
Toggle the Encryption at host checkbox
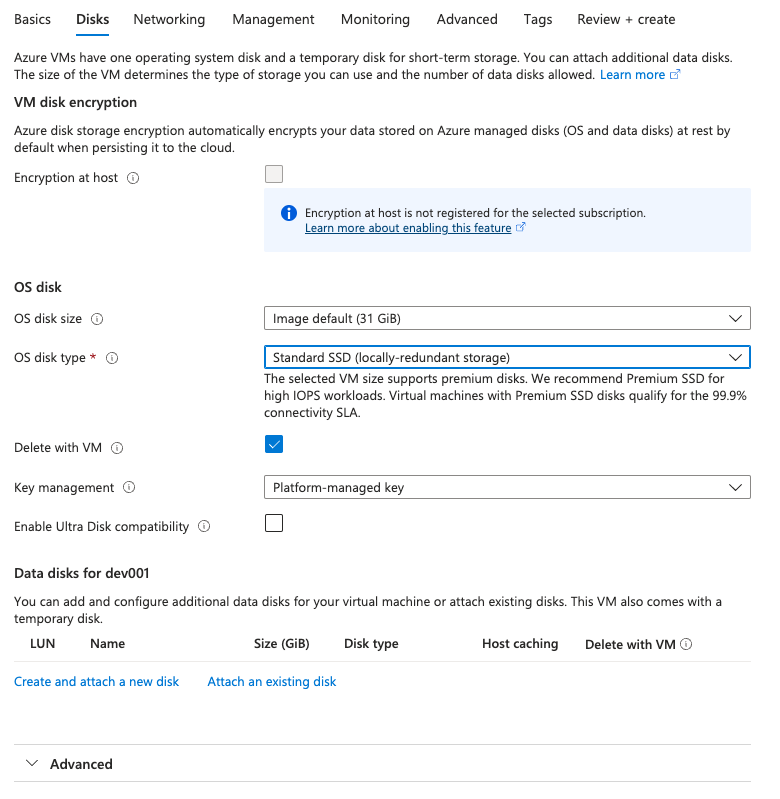tap(274, 174)
